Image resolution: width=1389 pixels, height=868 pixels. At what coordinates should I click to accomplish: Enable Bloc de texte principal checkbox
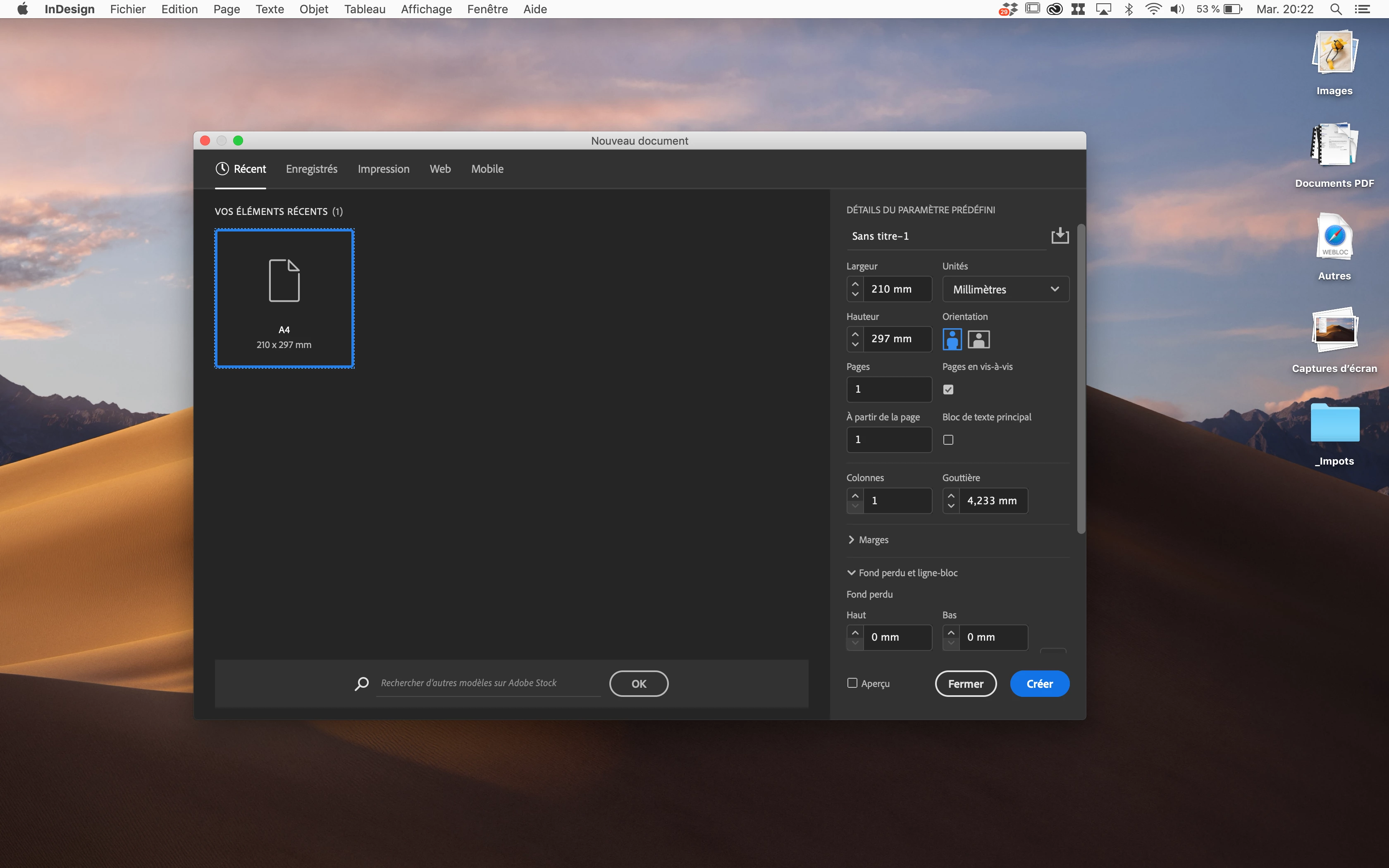pyautogui.click(x=948, y=440)
